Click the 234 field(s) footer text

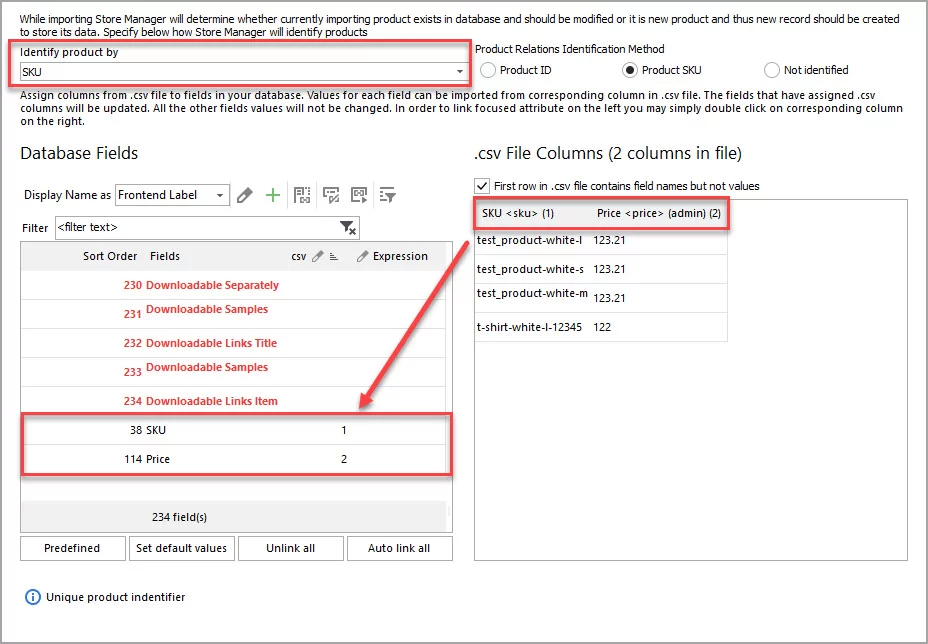coord(179,517)
